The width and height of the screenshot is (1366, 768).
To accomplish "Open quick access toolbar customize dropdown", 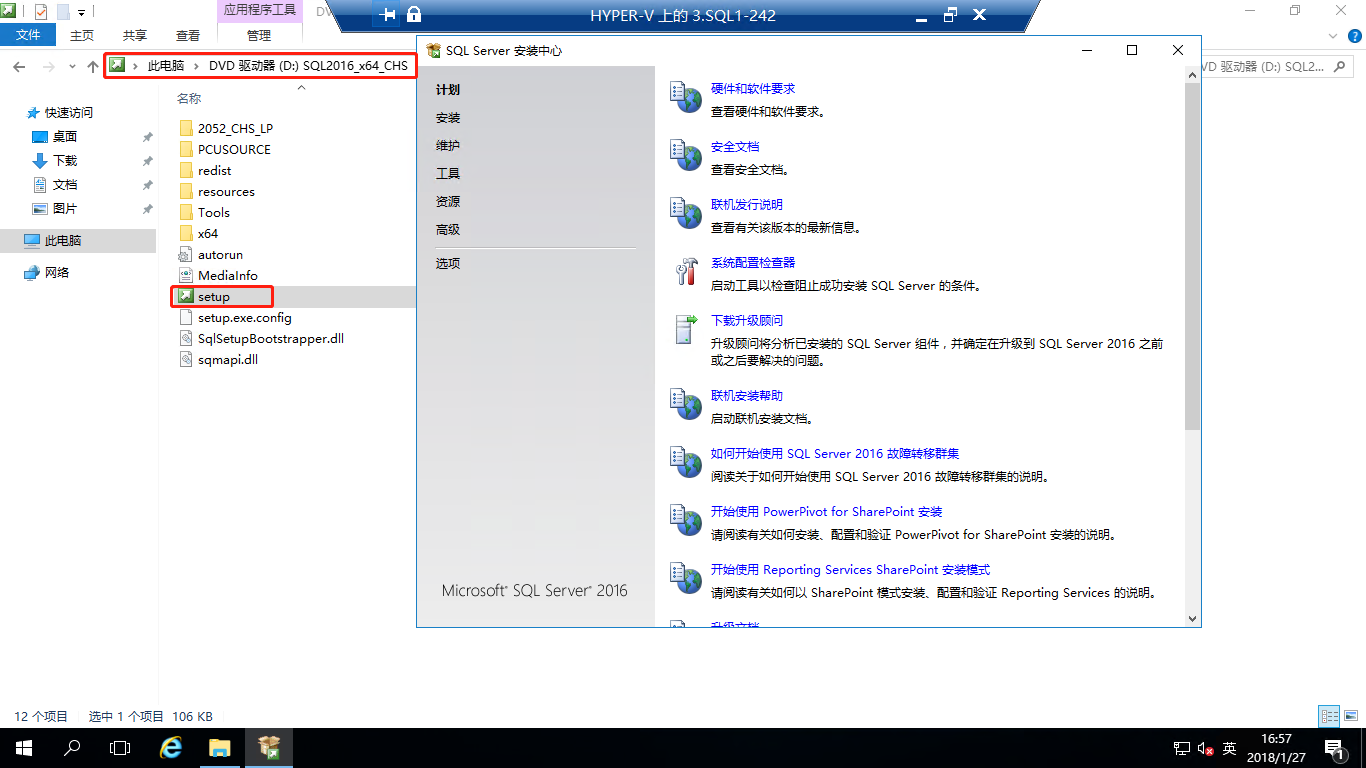I will pos(82,13).
